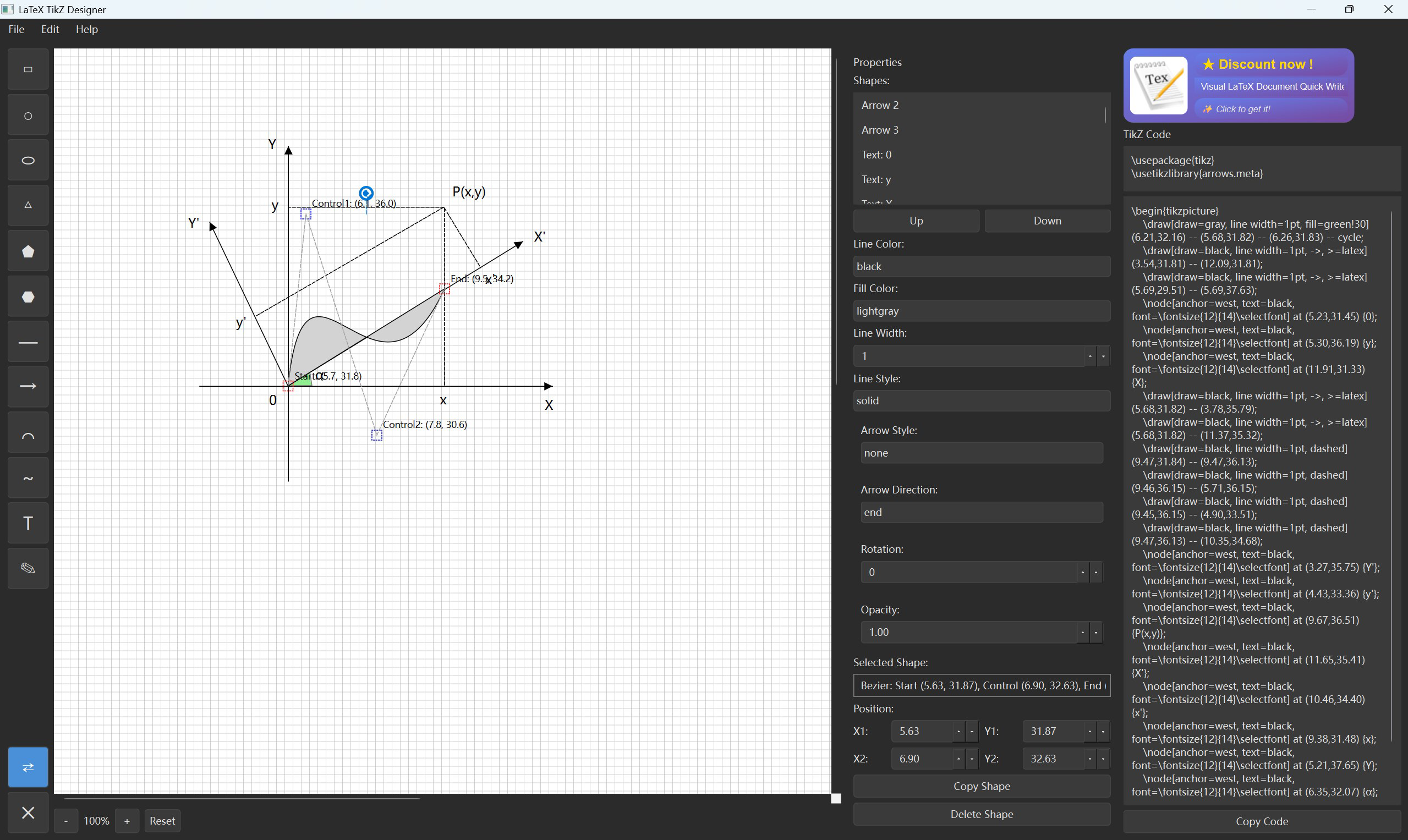Open the Arrow Direction dropdown showing end
1408x840 pixels.
pos(981,512)
